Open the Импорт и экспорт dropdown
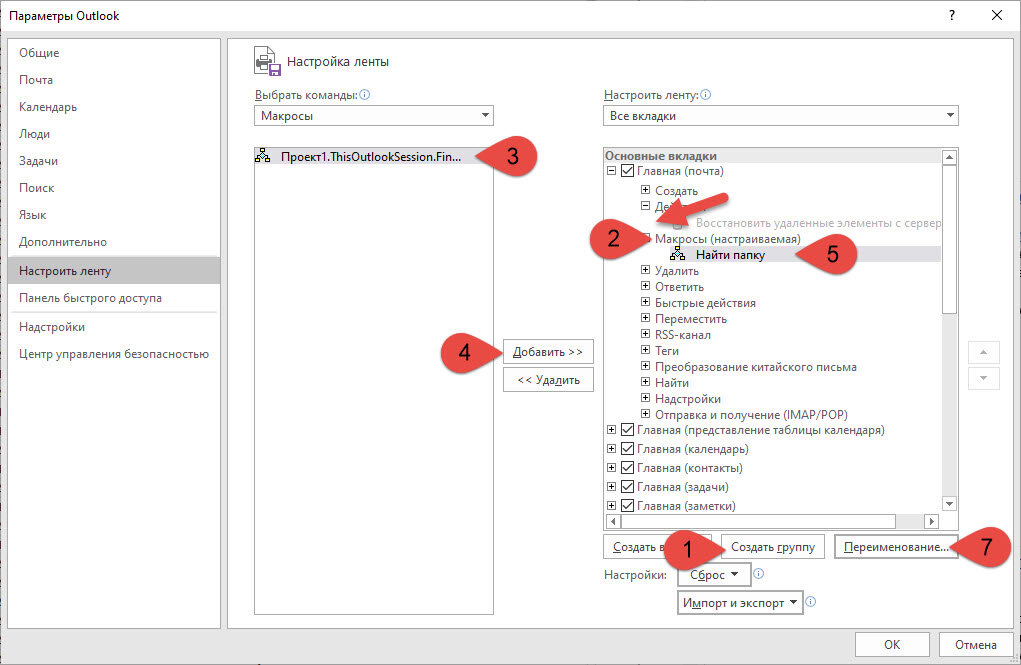This screenshot has width=1021, height=665. coord(740,602)
